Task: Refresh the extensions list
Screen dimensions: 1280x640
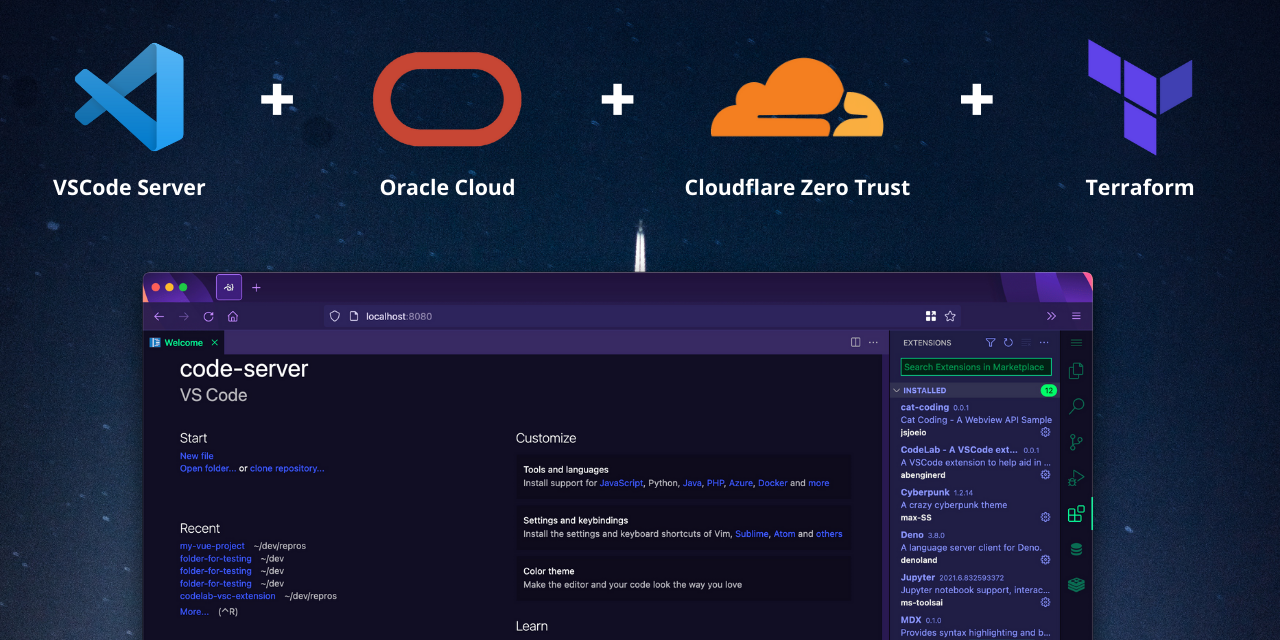Action: (1008, 343)
